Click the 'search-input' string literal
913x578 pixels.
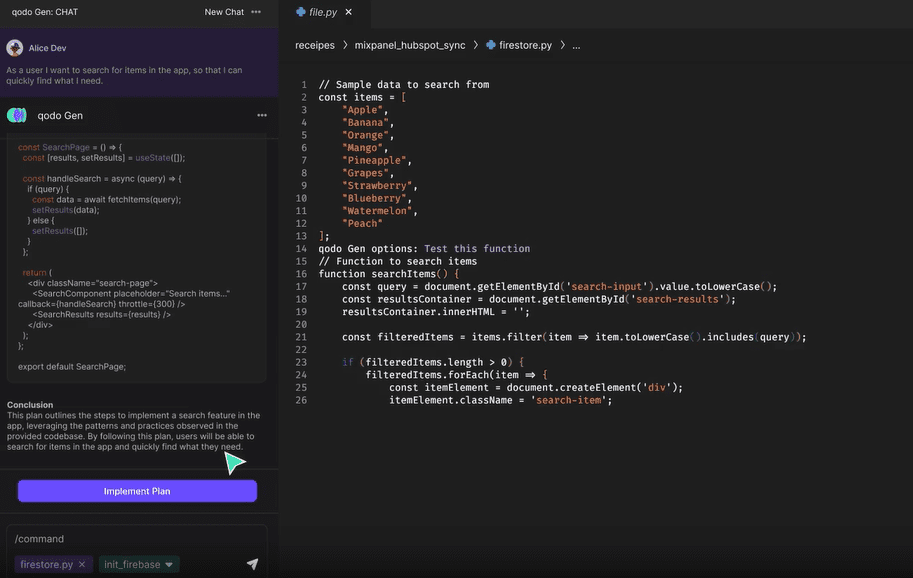click(606, 286)
